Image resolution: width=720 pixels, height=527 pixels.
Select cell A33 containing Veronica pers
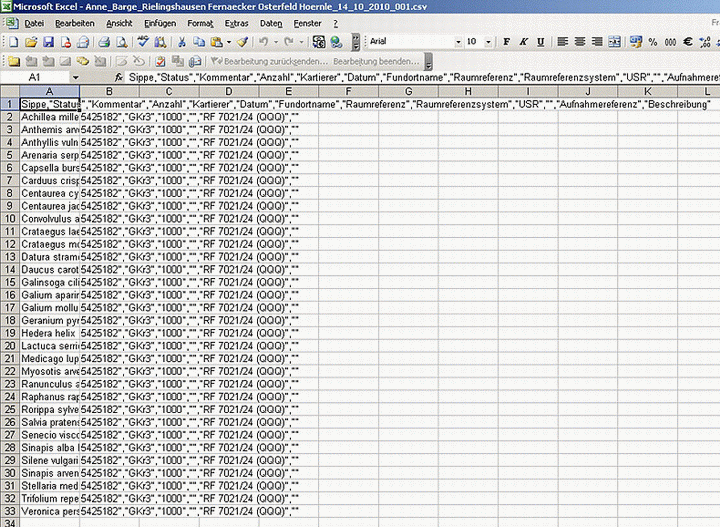coord(50,511)
